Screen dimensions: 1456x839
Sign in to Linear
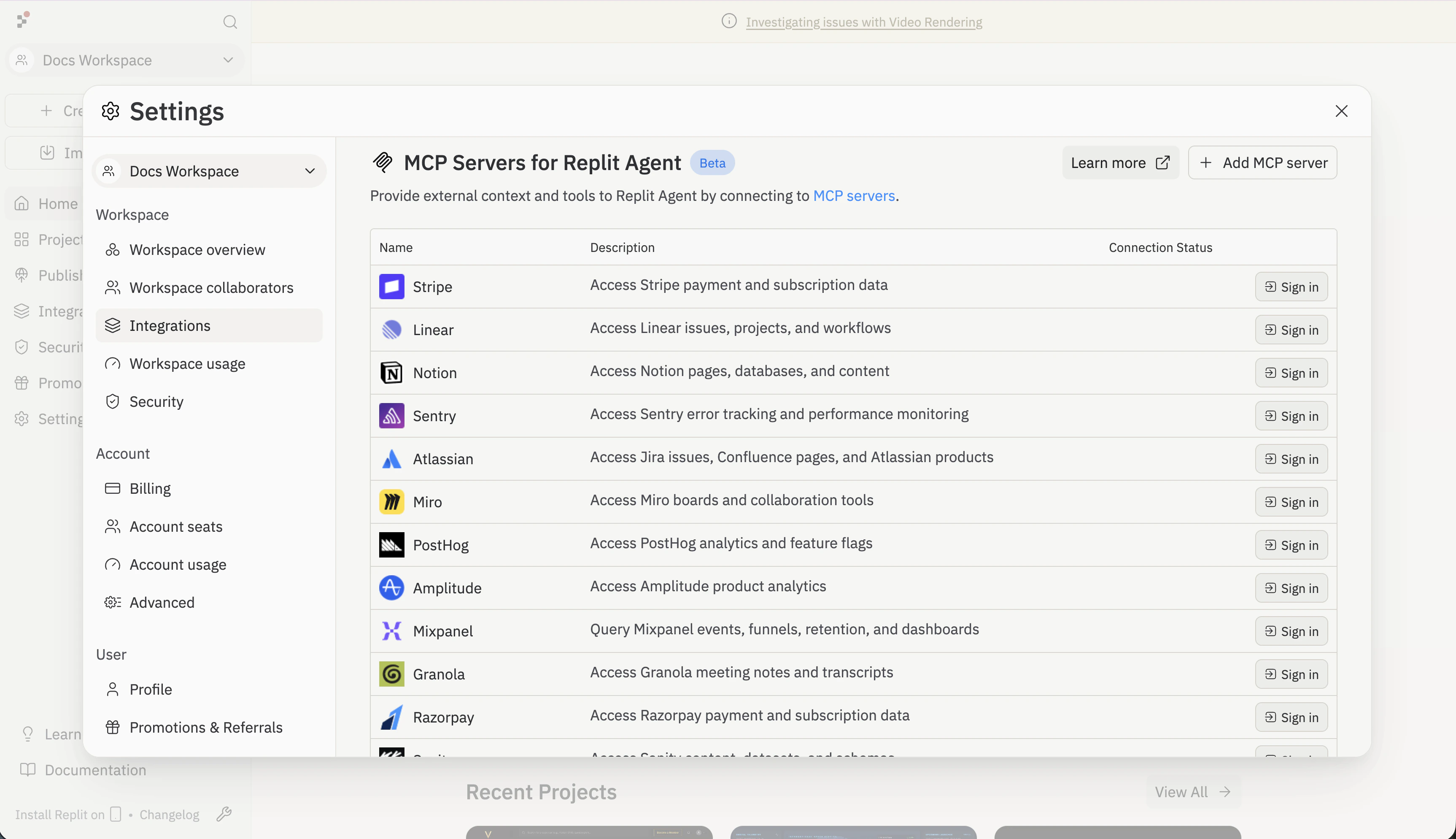click(1292, 330)
